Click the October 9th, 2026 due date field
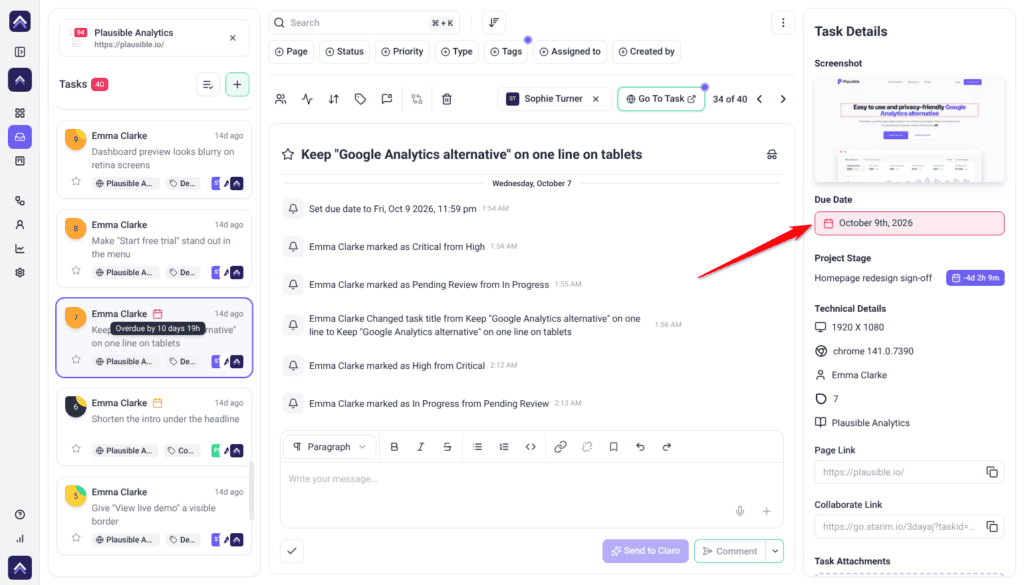The height and width of the screenshot is (585, 1024). [909, 223]
